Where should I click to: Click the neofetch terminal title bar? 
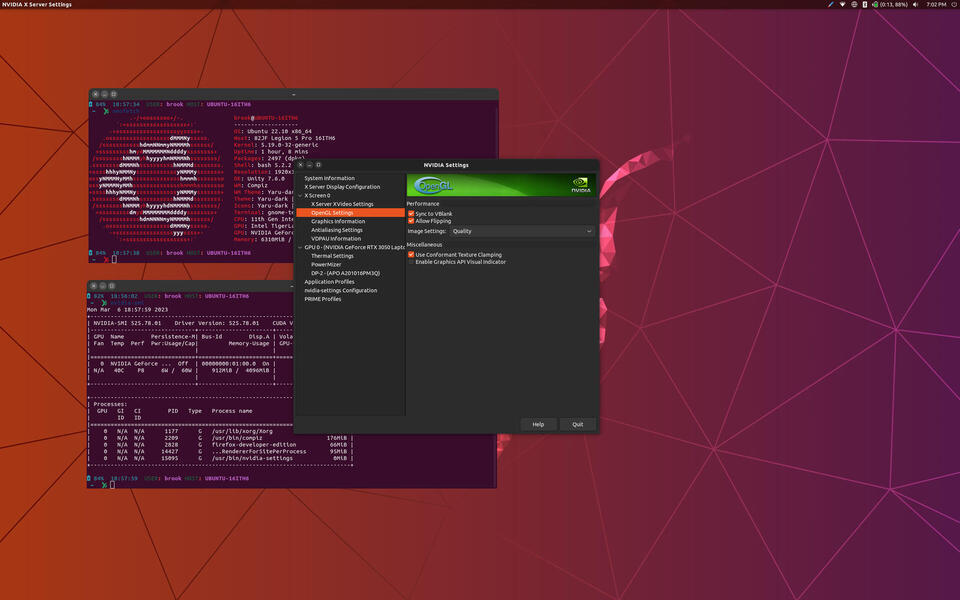pos(293,94)
